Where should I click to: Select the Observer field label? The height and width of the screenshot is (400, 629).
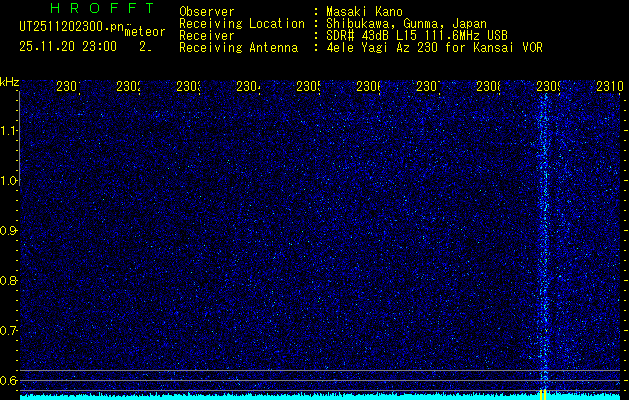point(207,11)
